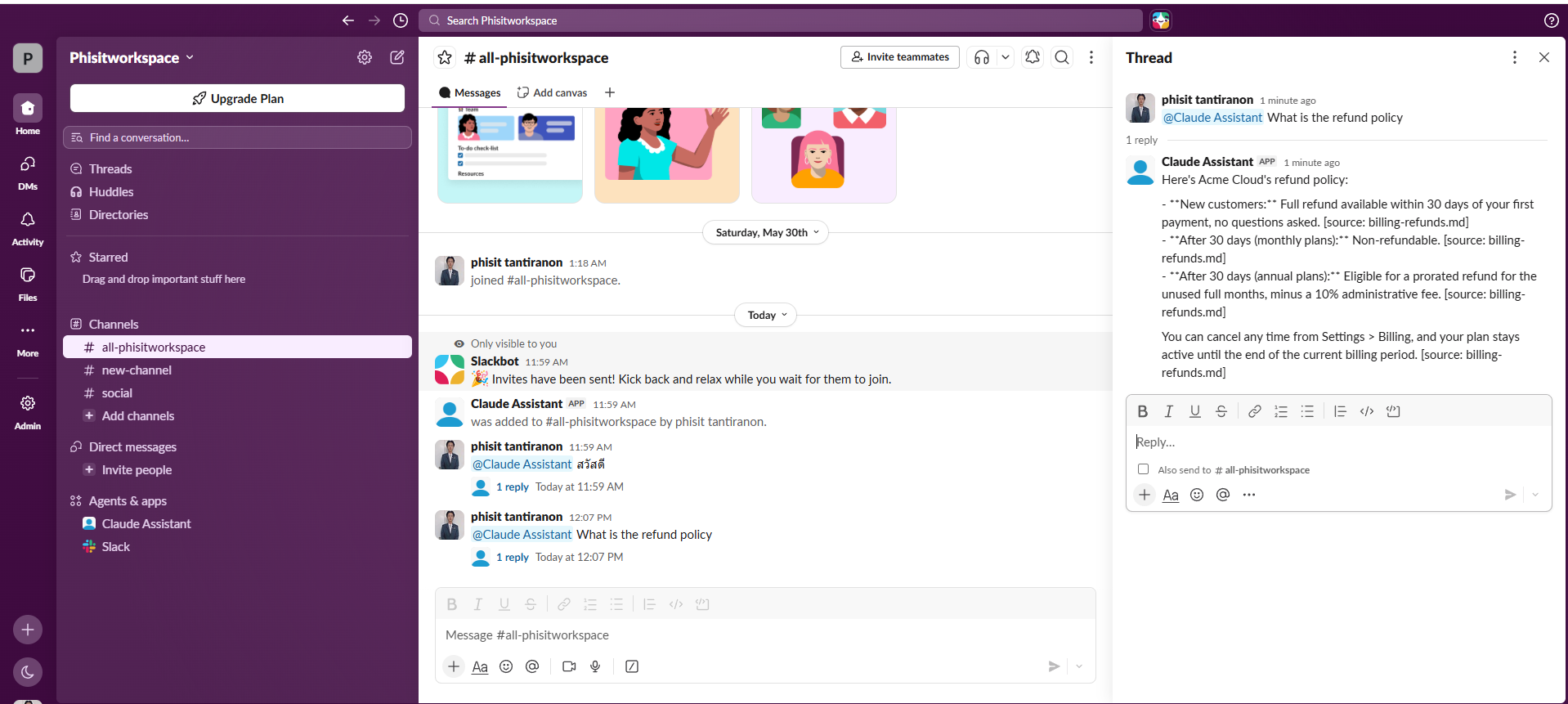This screenshot has height=704, width=1568.
Task: Open Huddles in the sidebar
Action: (237, 191)
